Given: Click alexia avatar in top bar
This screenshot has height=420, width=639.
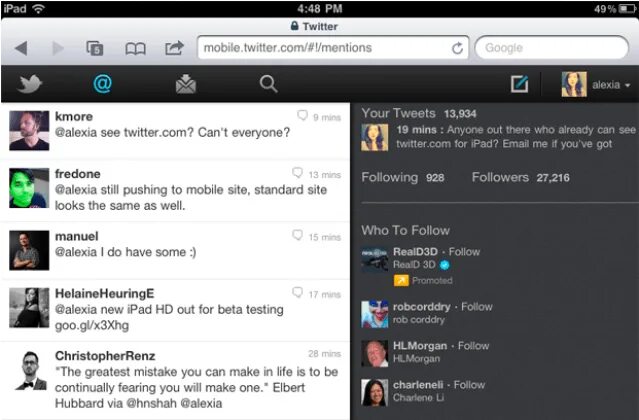Looking at the screenshot, I should tap(574, 84).
